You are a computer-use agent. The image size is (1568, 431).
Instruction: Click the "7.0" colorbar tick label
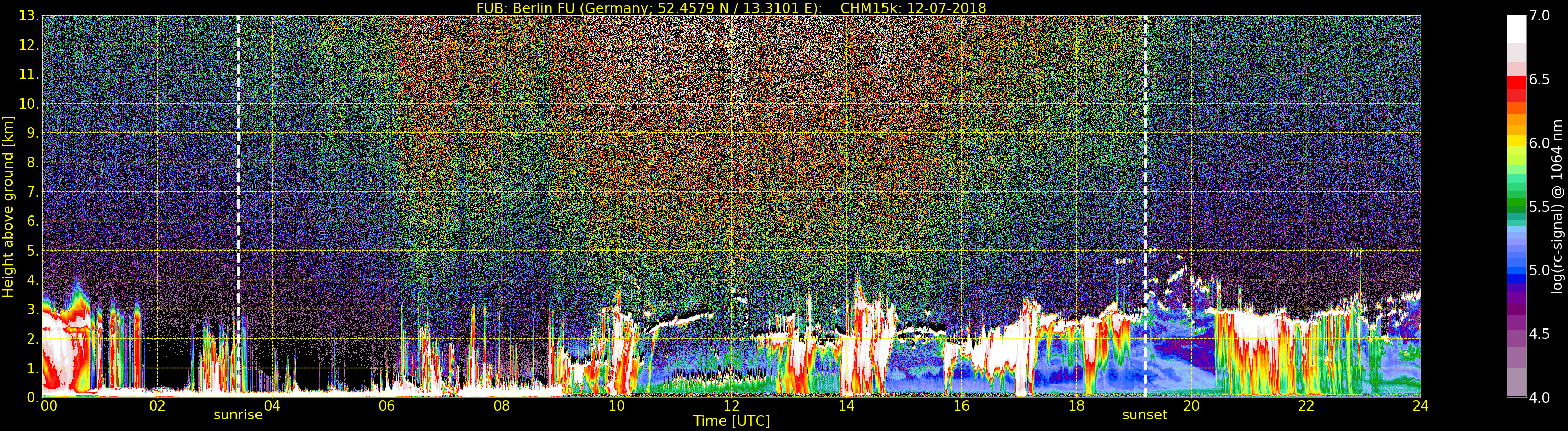click(1539, 16)
